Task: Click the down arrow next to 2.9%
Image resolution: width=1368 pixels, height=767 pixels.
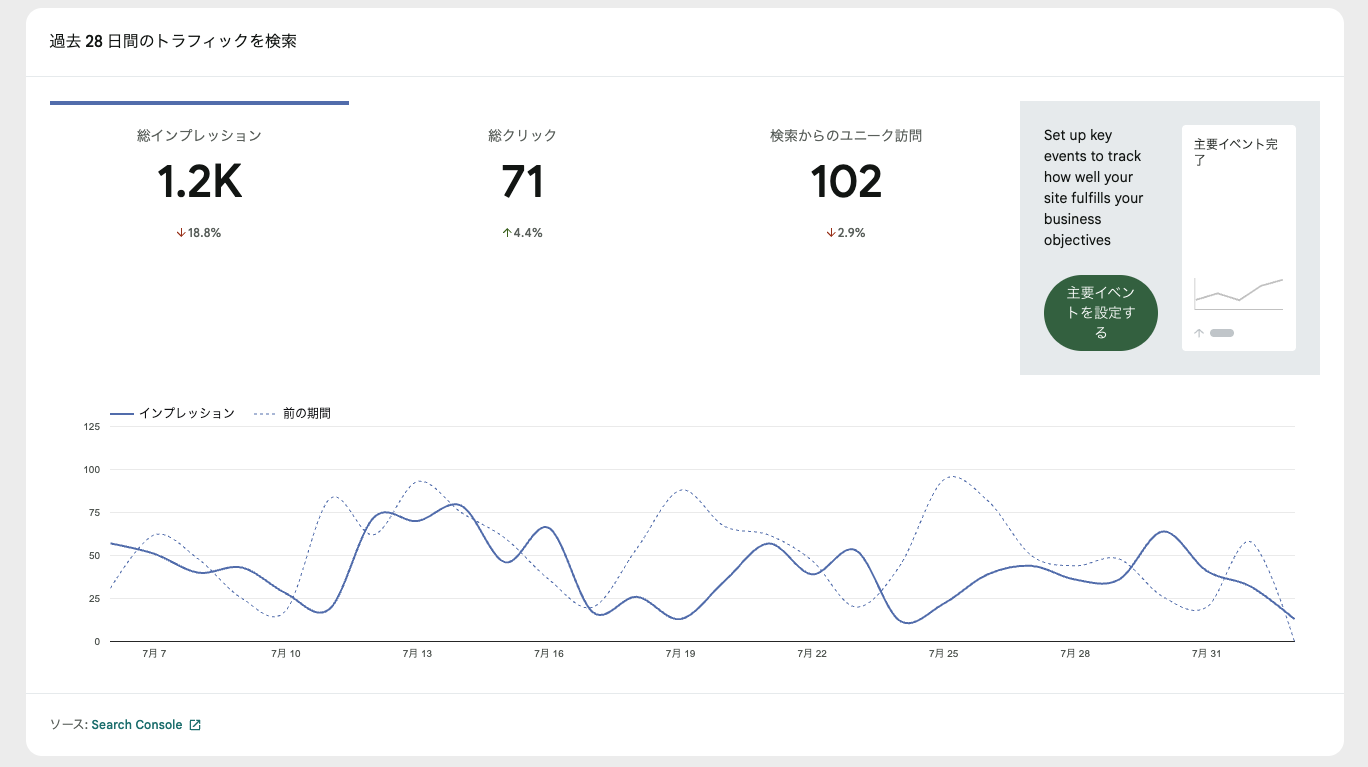Action: click(x=830, y=233)
